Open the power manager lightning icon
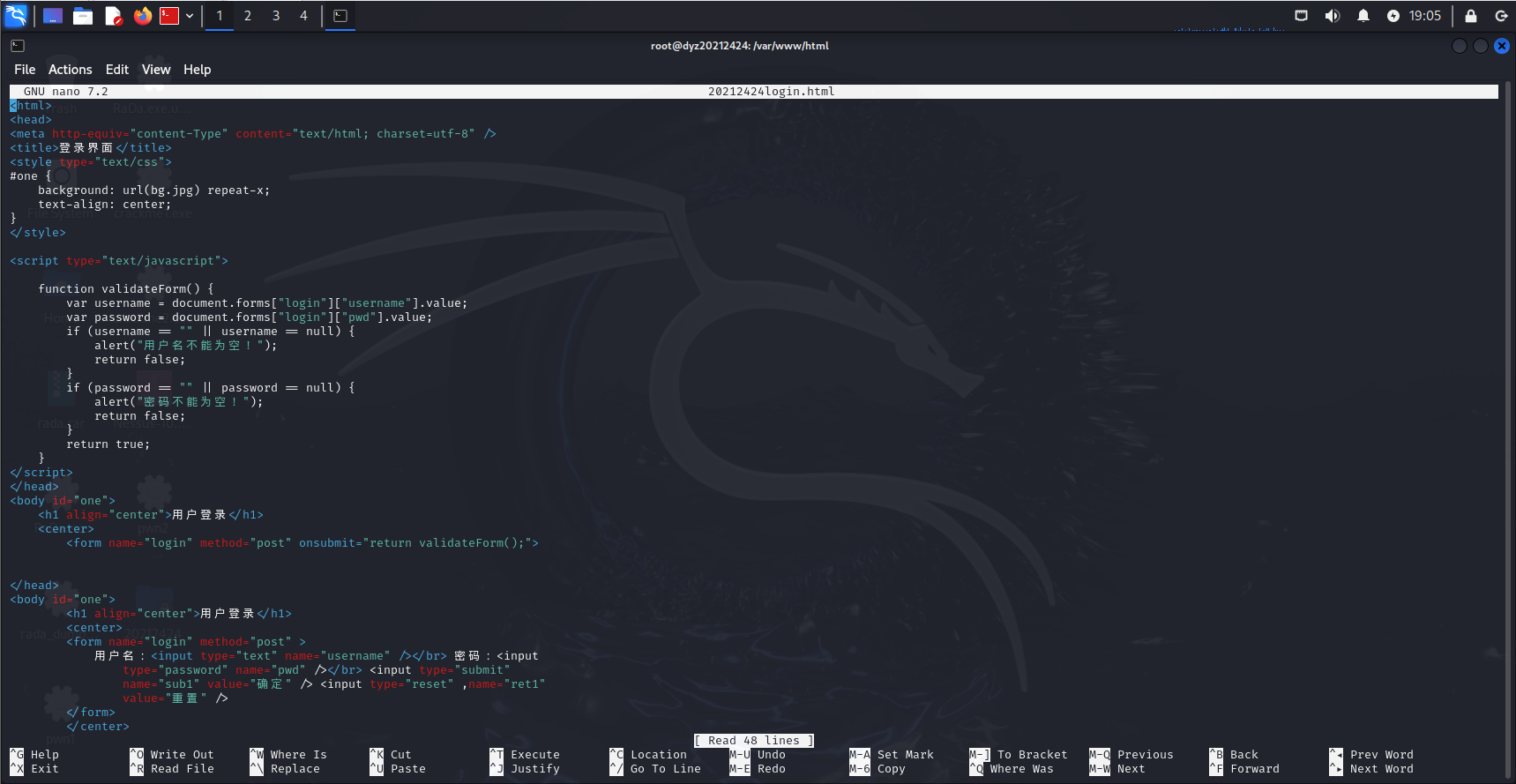 point(1393,16)
